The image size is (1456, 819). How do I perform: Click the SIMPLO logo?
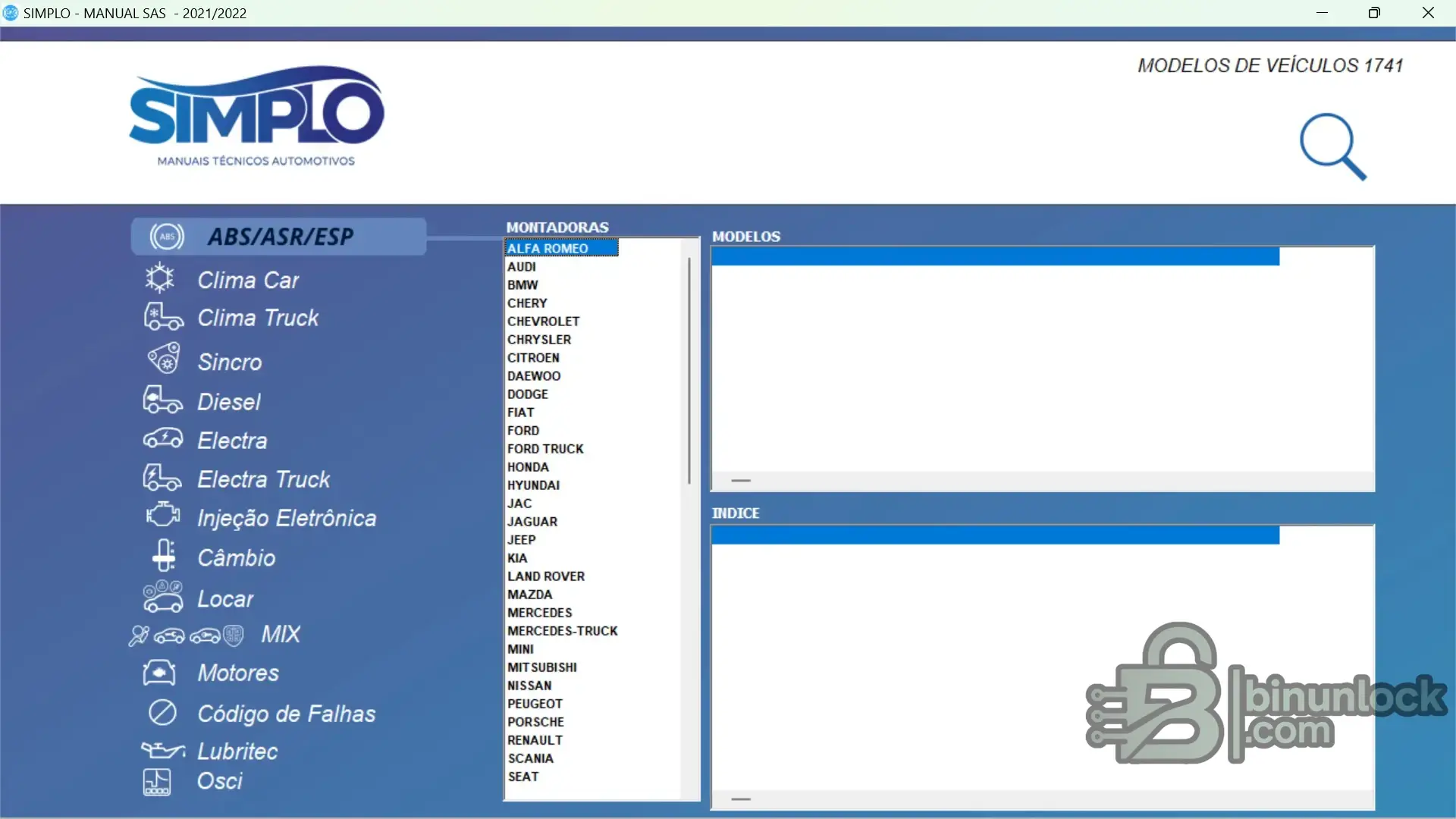[256, 115]
